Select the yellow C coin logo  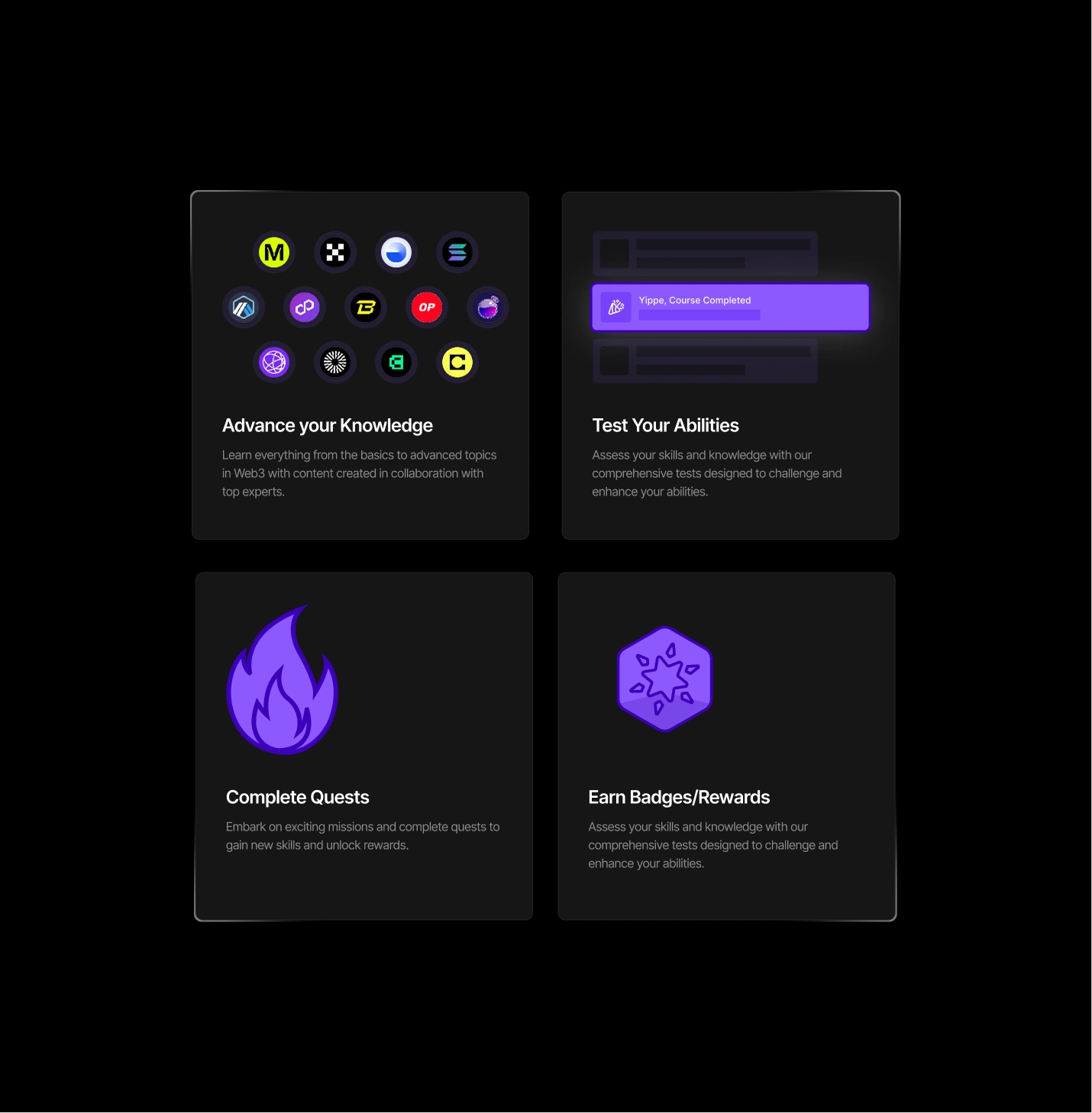pos(457,363)
